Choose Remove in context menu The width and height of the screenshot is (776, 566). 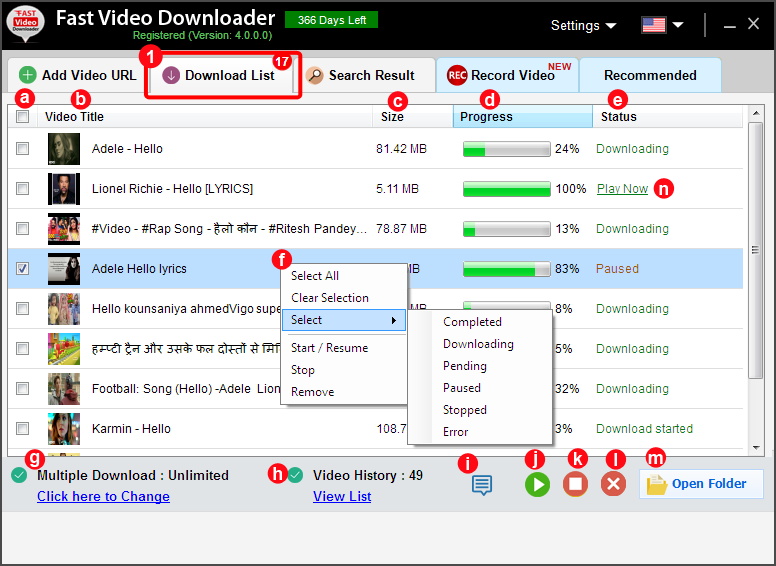click(x=344, y=392)
